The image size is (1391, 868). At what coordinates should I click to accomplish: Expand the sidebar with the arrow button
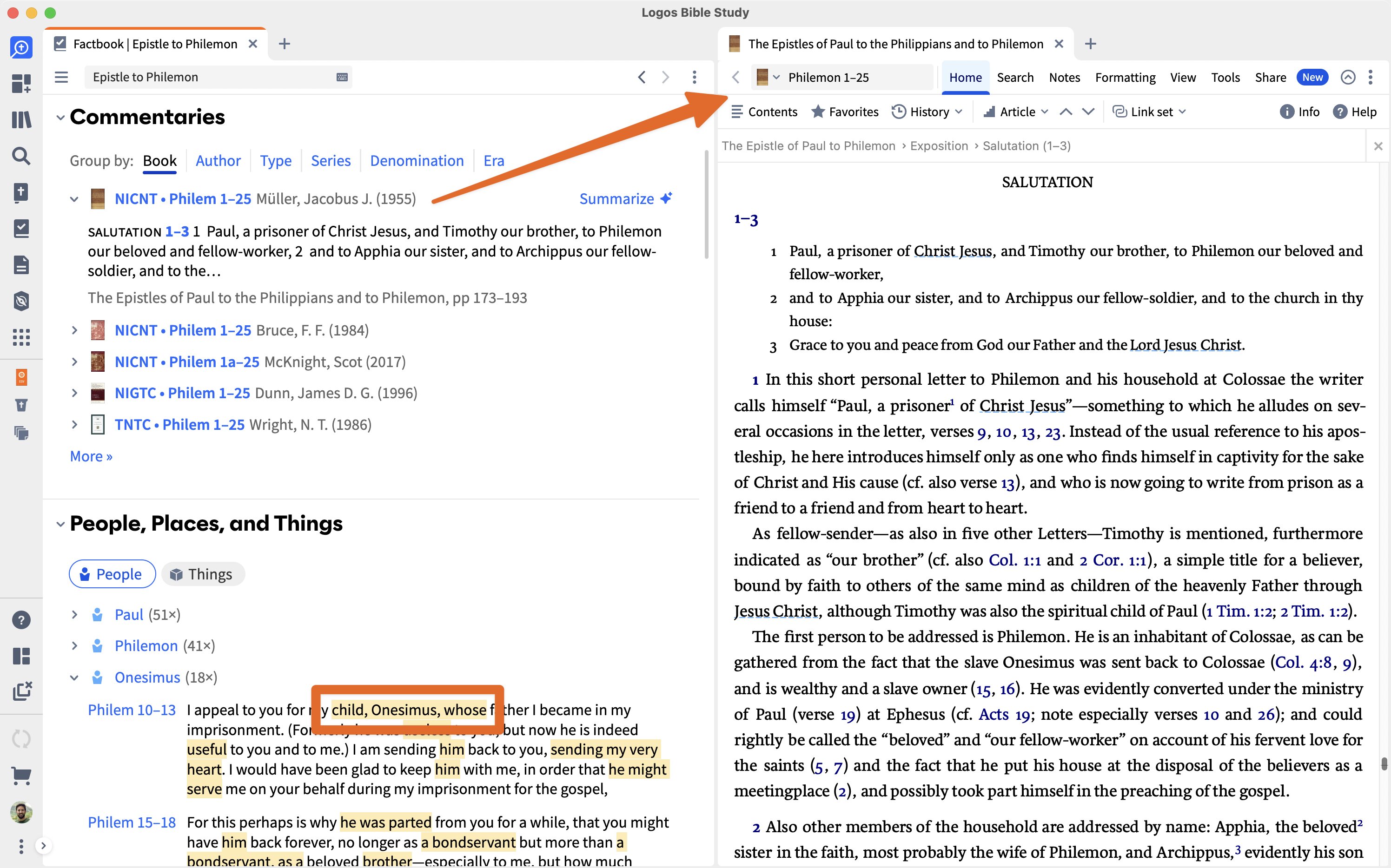43,845
